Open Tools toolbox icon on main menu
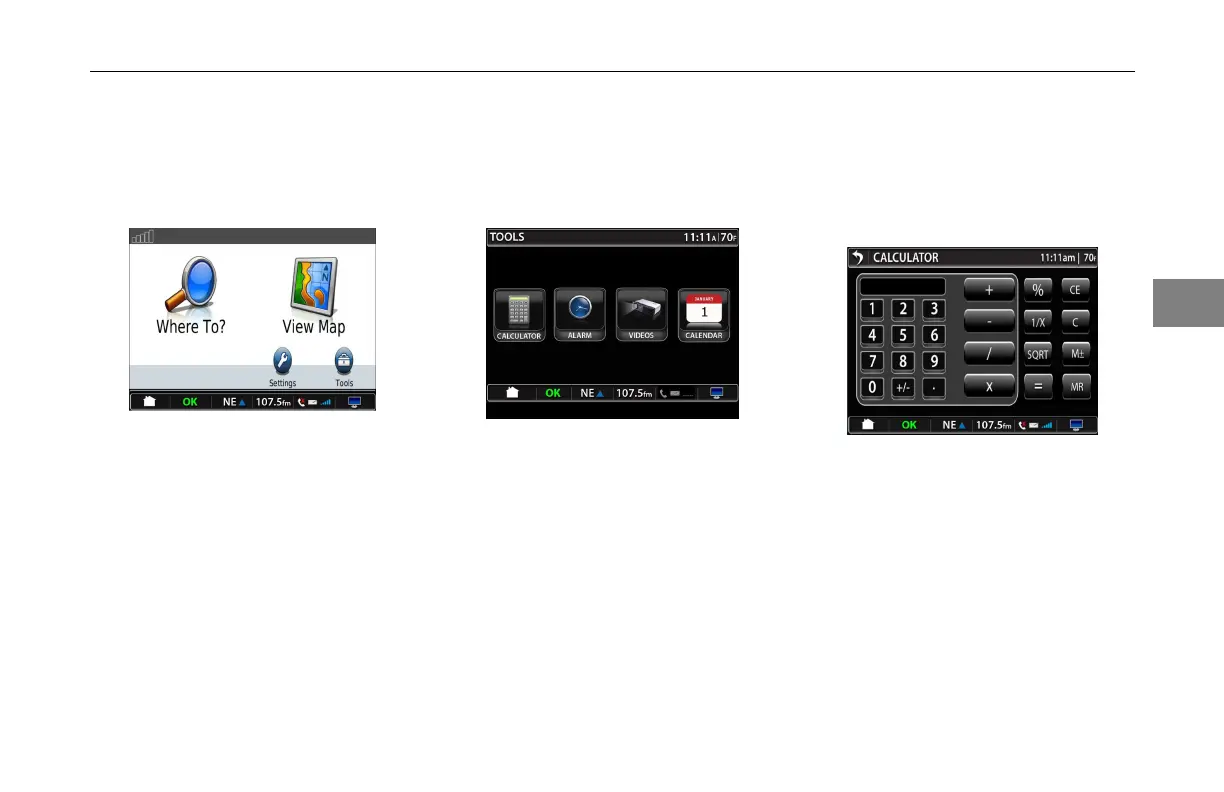 coord(344,361)
